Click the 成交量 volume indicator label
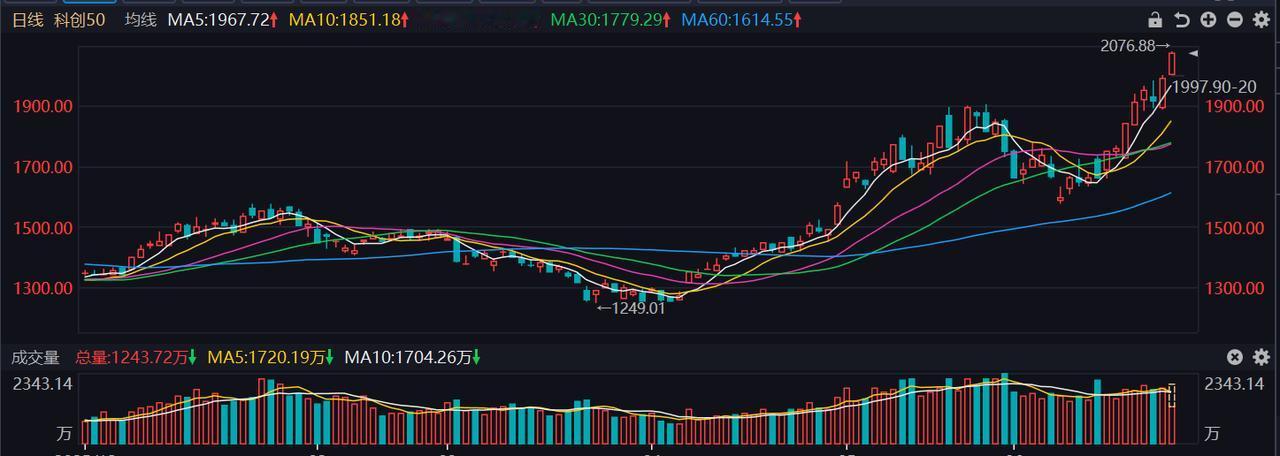This screenshot has width=1280, height=456. (36, 357)
